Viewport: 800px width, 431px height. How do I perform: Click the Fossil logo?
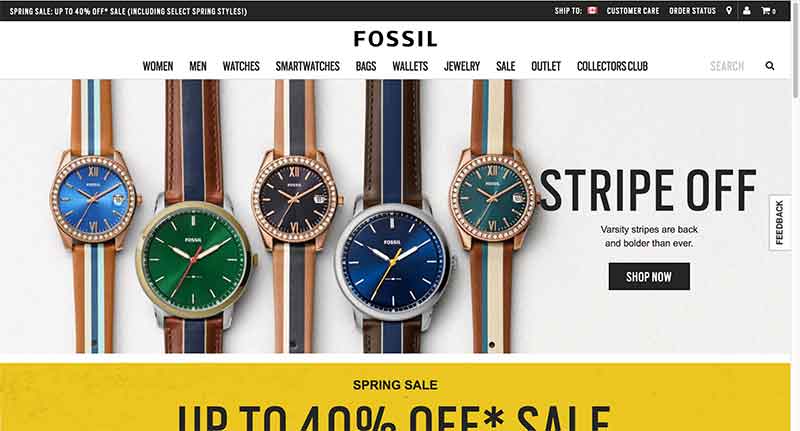pos(395,39)
